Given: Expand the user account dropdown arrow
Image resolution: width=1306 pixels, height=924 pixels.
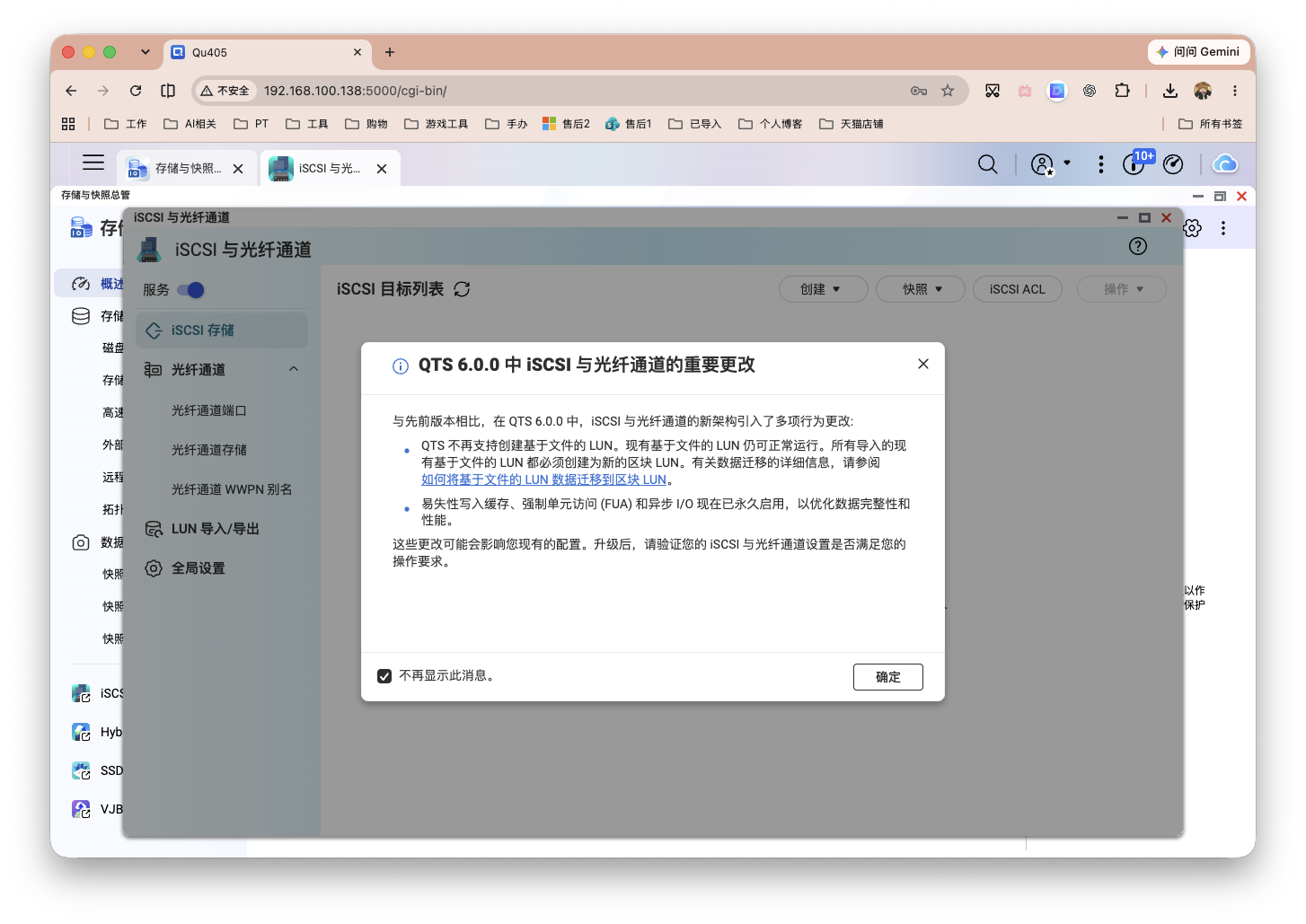Looking at the screenshot, I should click(1067, 163).
